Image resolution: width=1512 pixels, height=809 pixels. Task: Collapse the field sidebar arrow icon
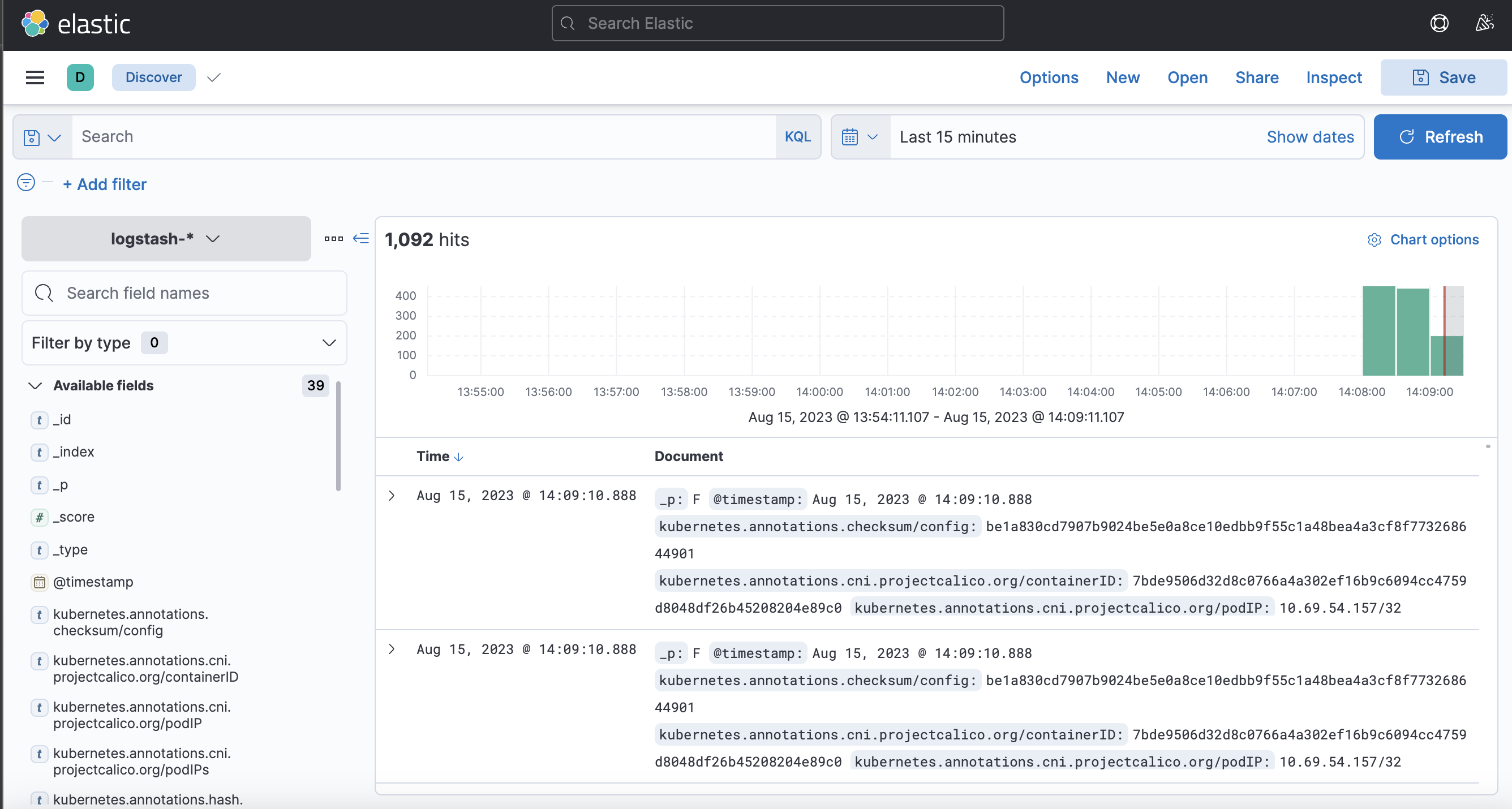point(360,238)
